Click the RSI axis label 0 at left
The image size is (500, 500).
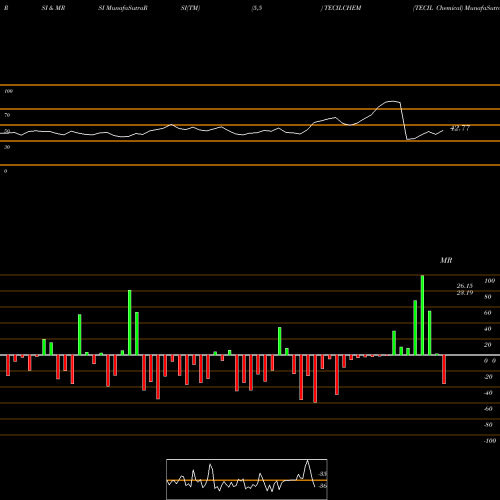click(5, 171)
